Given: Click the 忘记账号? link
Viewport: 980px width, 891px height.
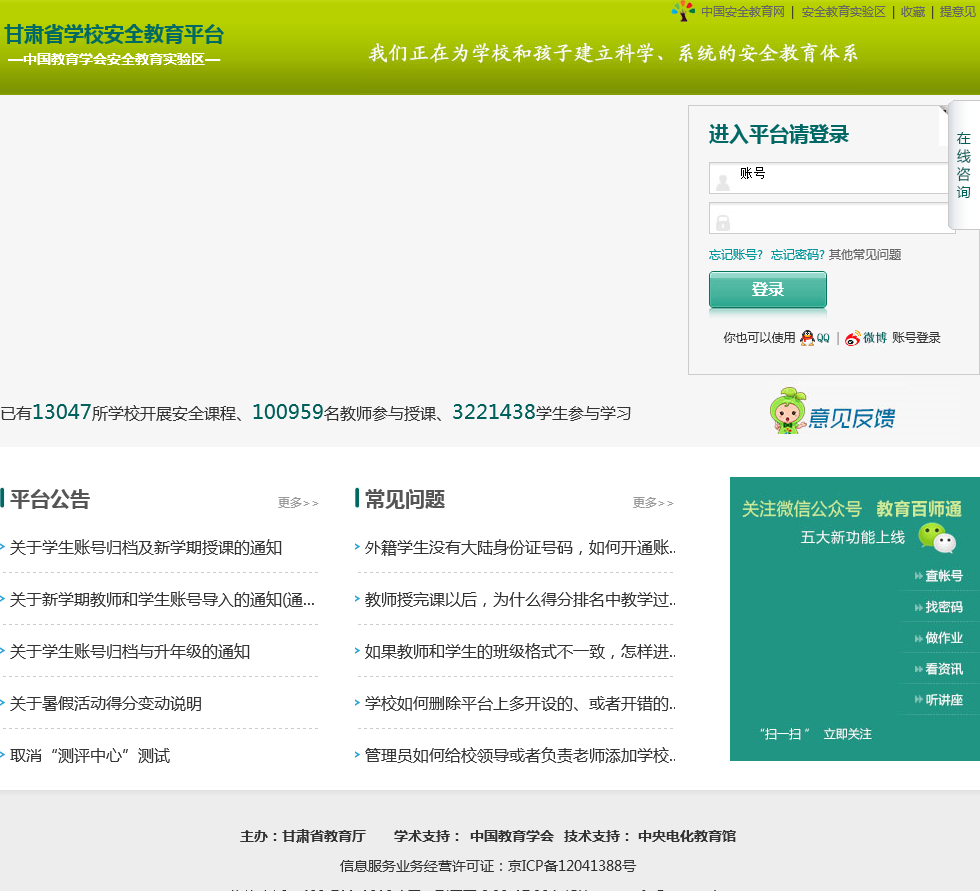Looking at the screenshot, I should pos(736,254).
